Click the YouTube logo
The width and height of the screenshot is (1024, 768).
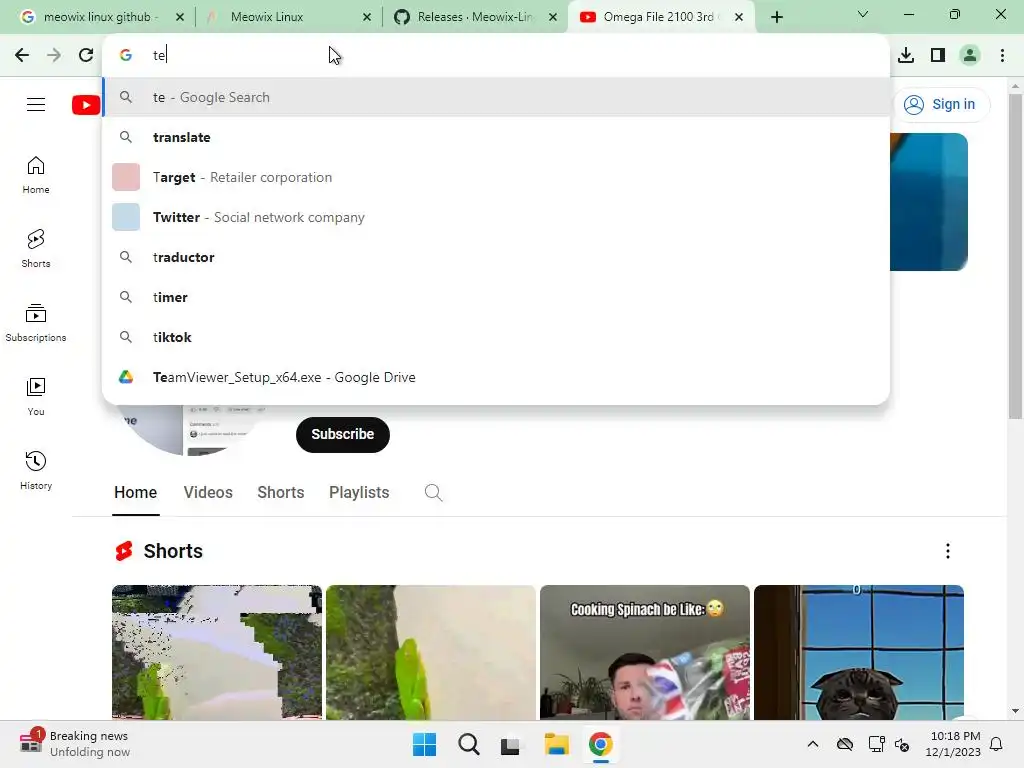pyautogui.click(x=86, y=104)
